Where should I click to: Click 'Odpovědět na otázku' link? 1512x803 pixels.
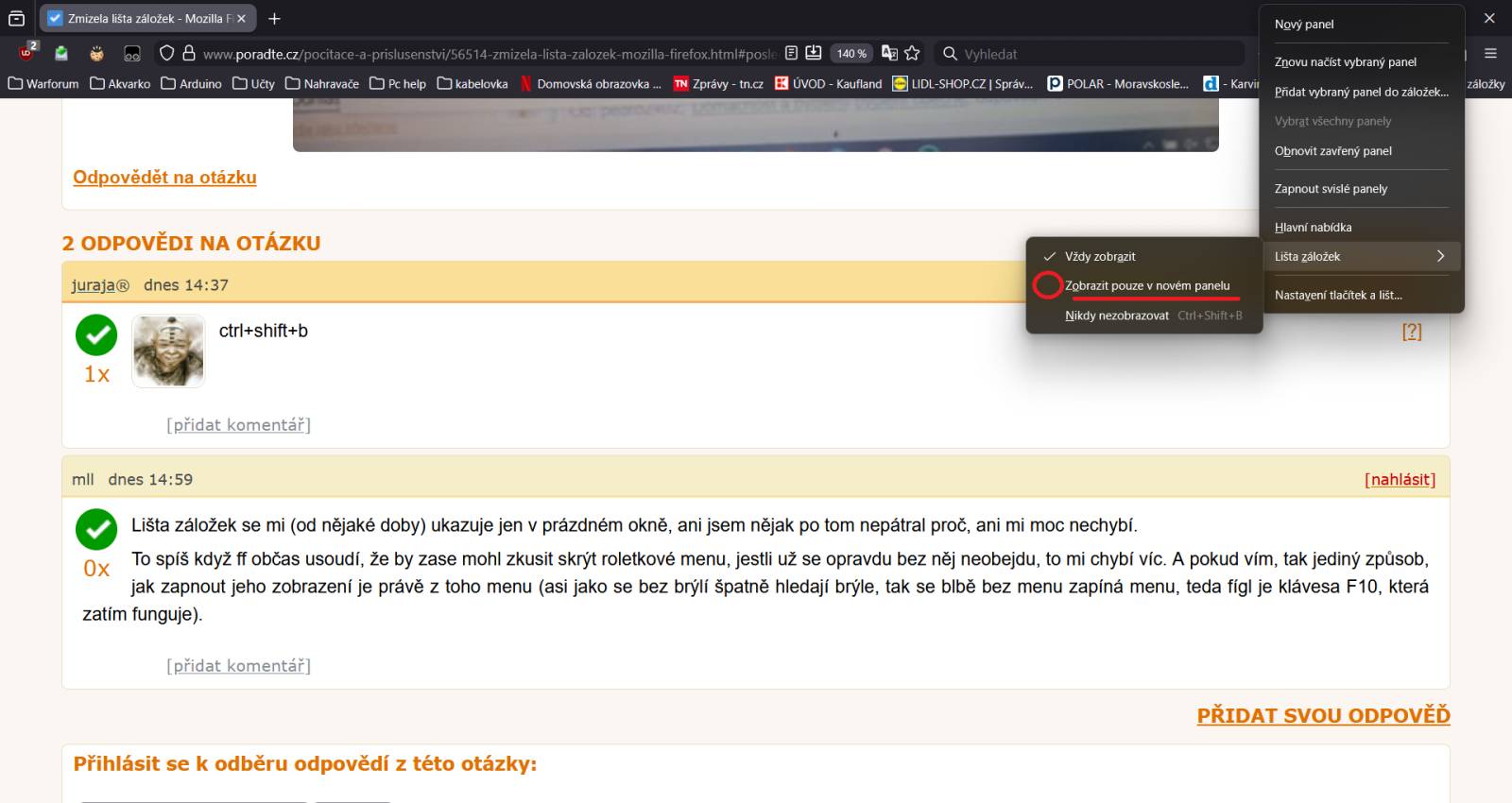point(164,178)
